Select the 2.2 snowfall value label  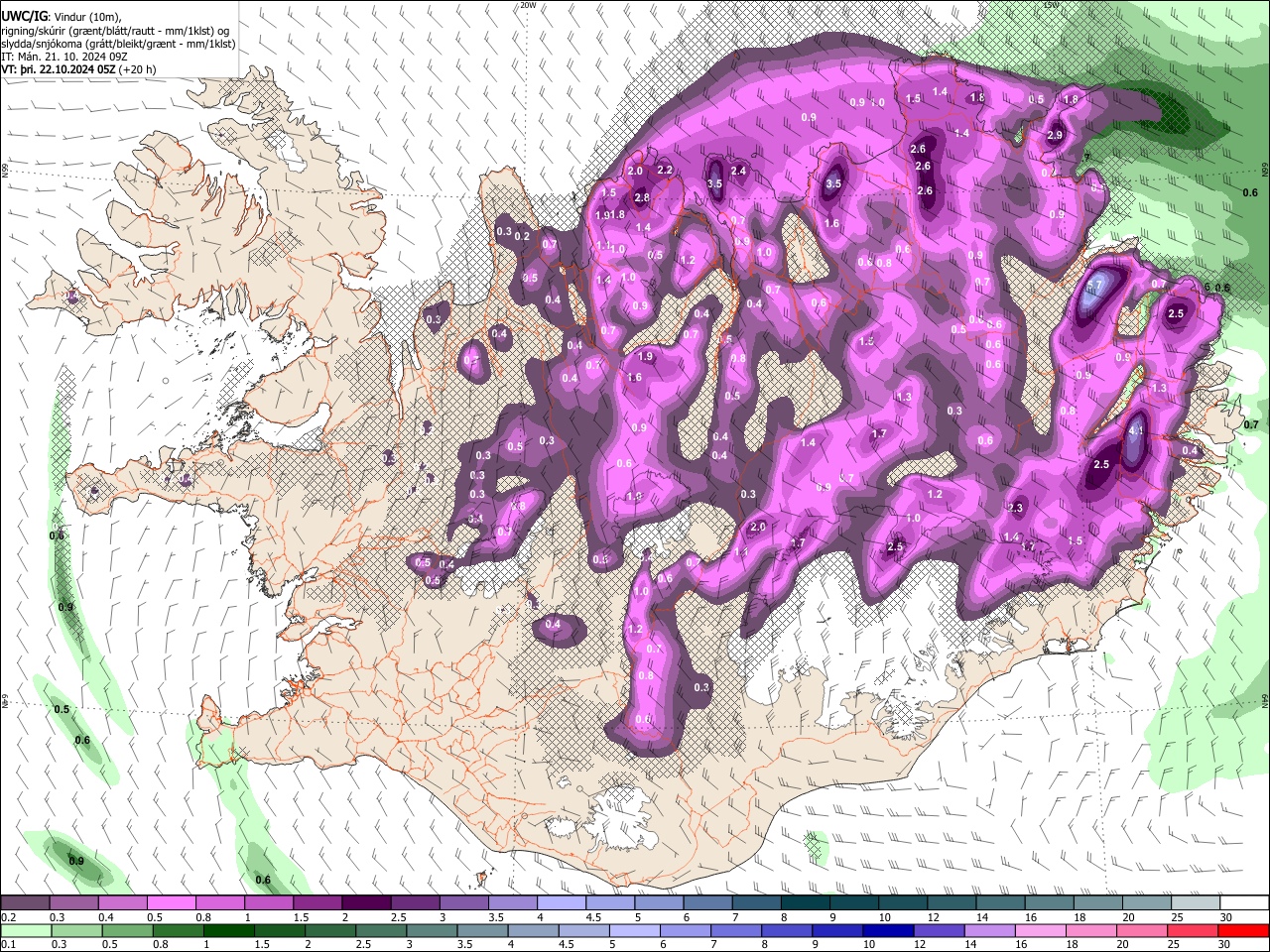click(666, 171)
